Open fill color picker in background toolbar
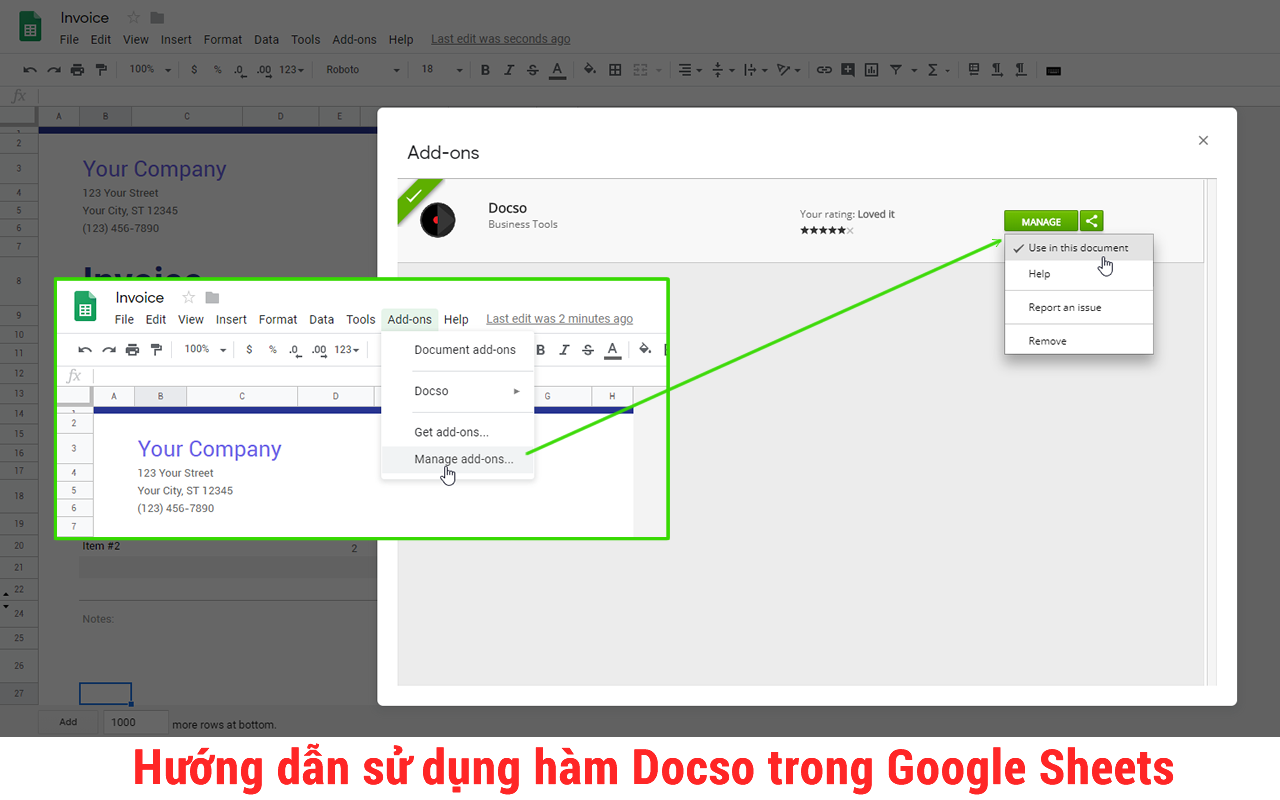The width and height of the screenshot is (1280, 800). tap(590, 70)
